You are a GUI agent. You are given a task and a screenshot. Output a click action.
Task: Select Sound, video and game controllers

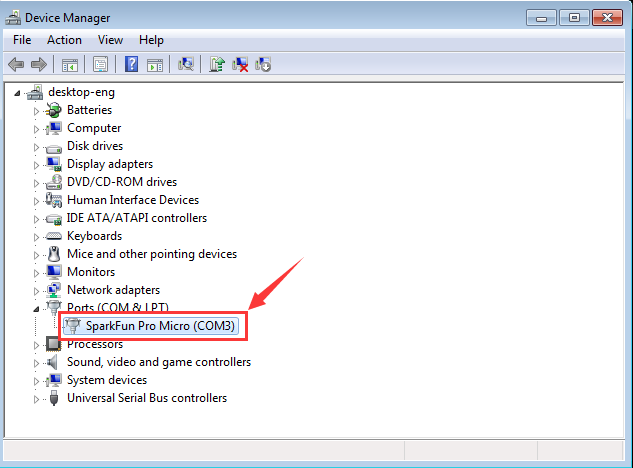(158, 362)
